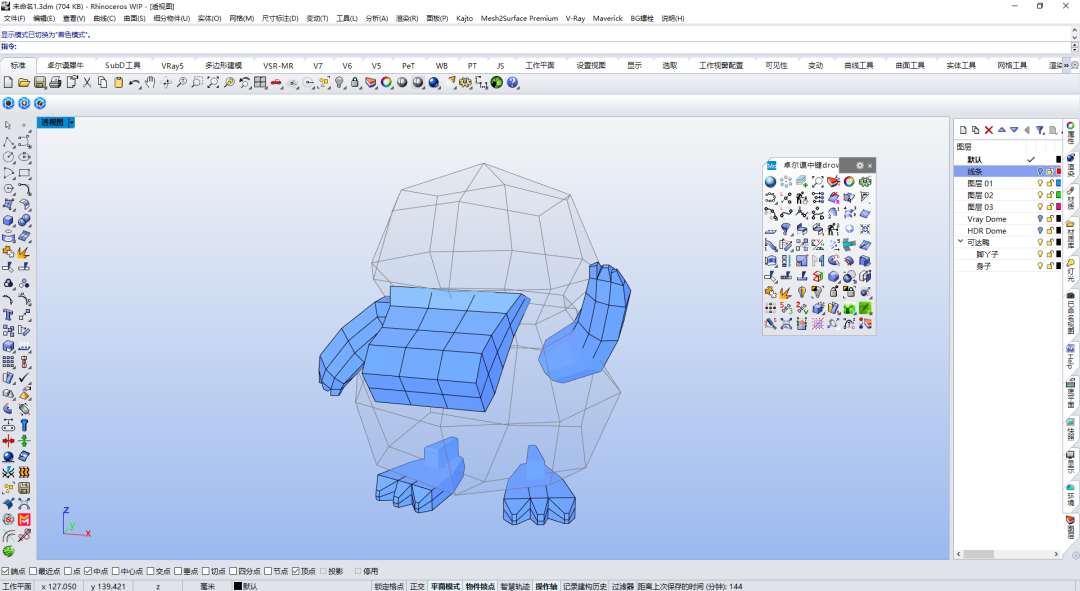Toggle the 端点 osnap checkbox

pos(5,571)
